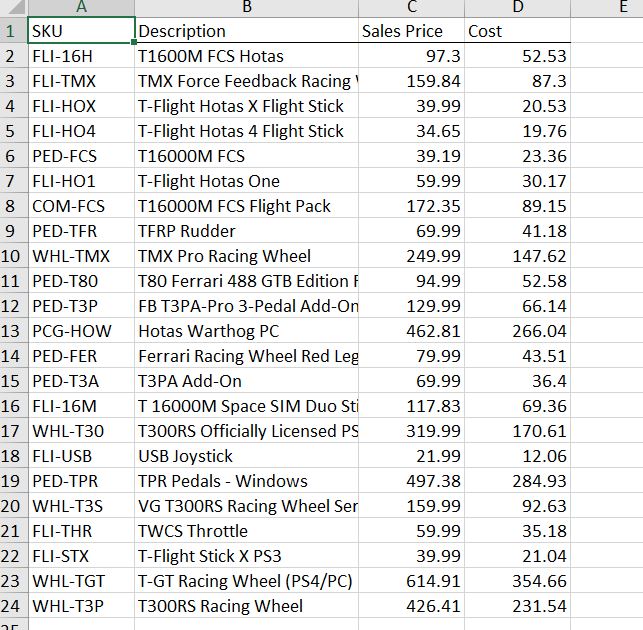Click T-Flight Stick X PS3 cell
The height and width of the screenshot is (630, 643).
click(246, 556)
